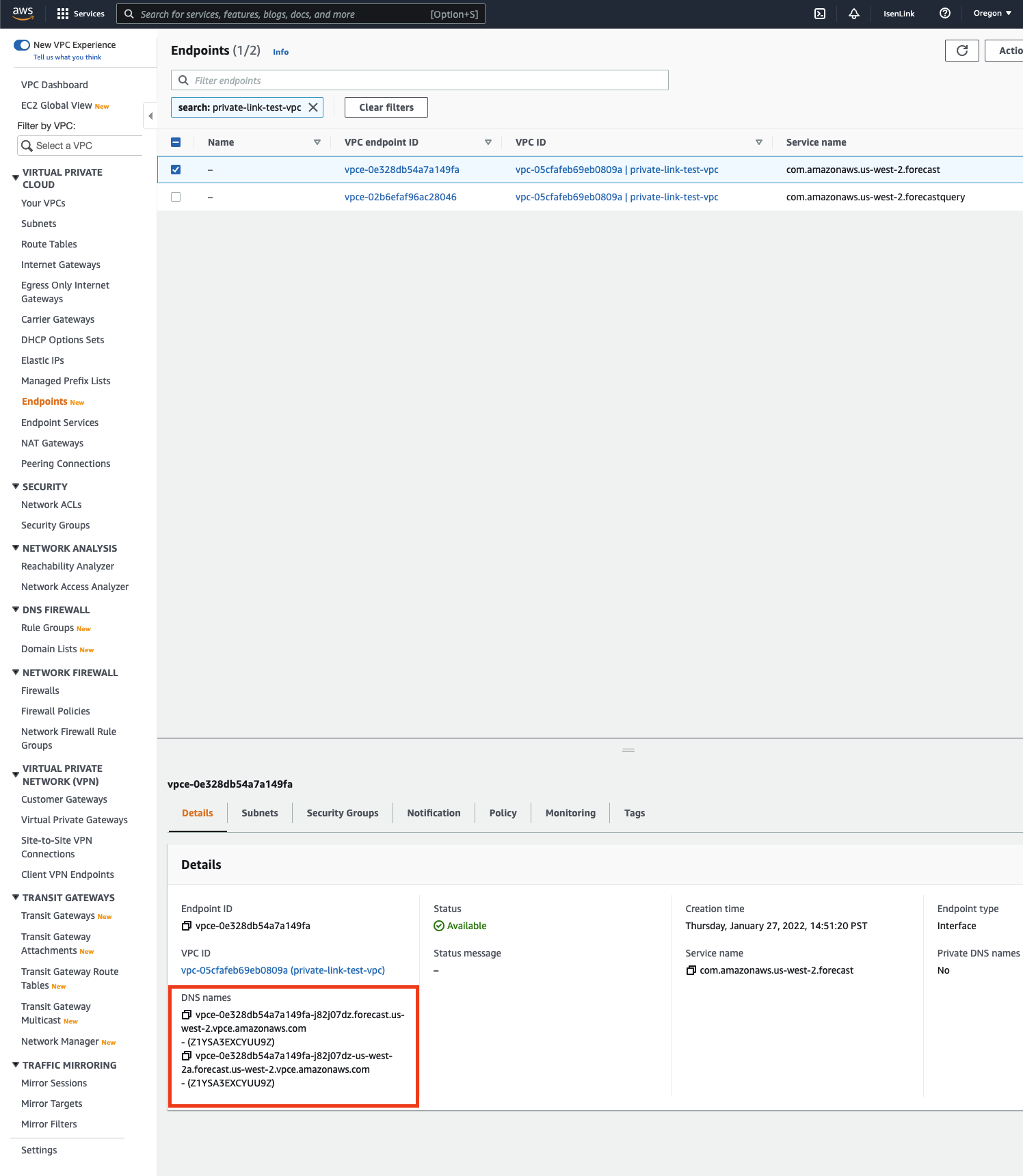Open Security Groups in sidebar
This screenshot has height=1176, width=1023.
55,525
